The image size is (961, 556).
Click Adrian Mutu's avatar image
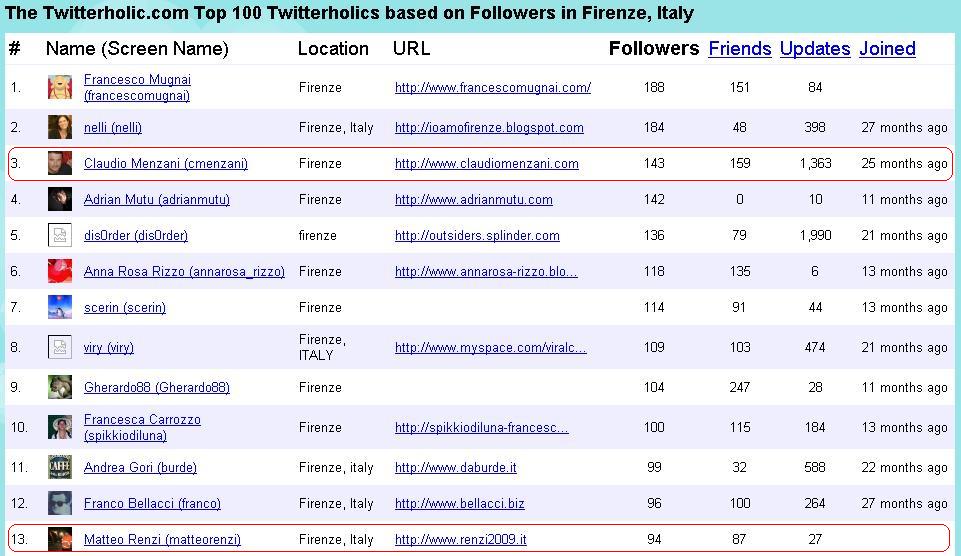pos(59,199)
